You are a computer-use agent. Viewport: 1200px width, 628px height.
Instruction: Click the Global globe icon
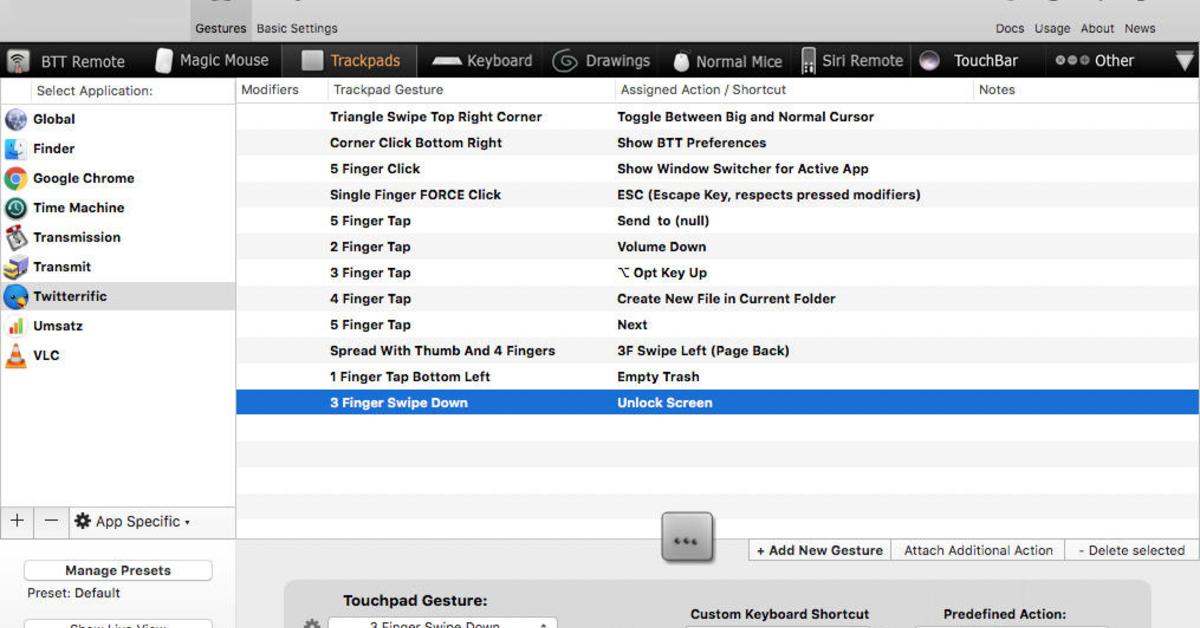click(16, 120)
